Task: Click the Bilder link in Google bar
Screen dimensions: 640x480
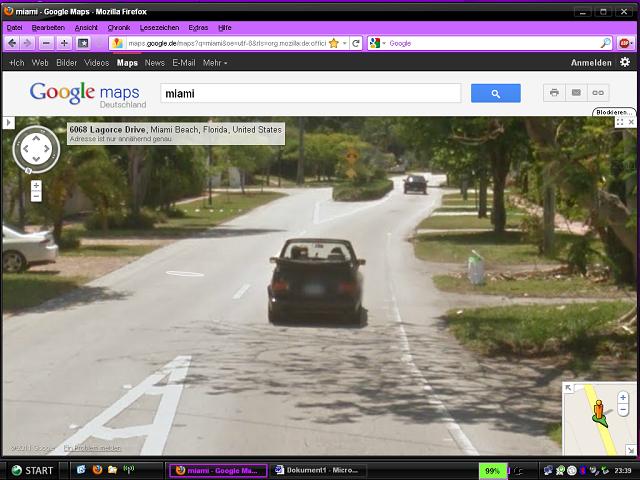Action: click(x=66, y=63)
